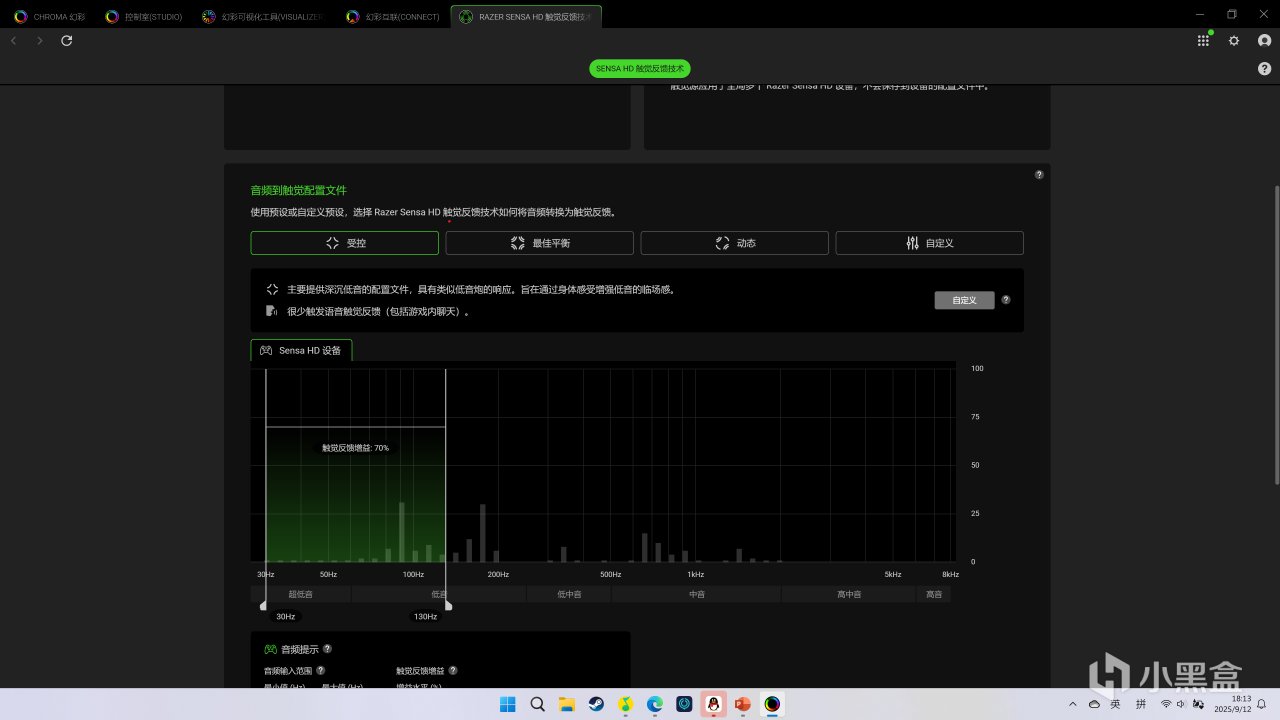Select the 自定义 profile with sliders icon
Viewport: 1280px width, 720px height.
[x=929, y=243]
